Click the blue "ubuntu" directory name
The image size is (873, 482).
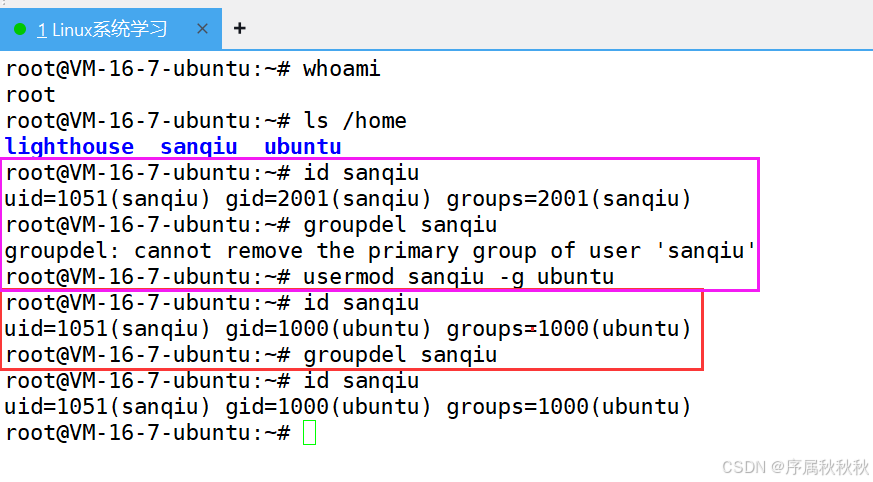[x=302, y=147]
